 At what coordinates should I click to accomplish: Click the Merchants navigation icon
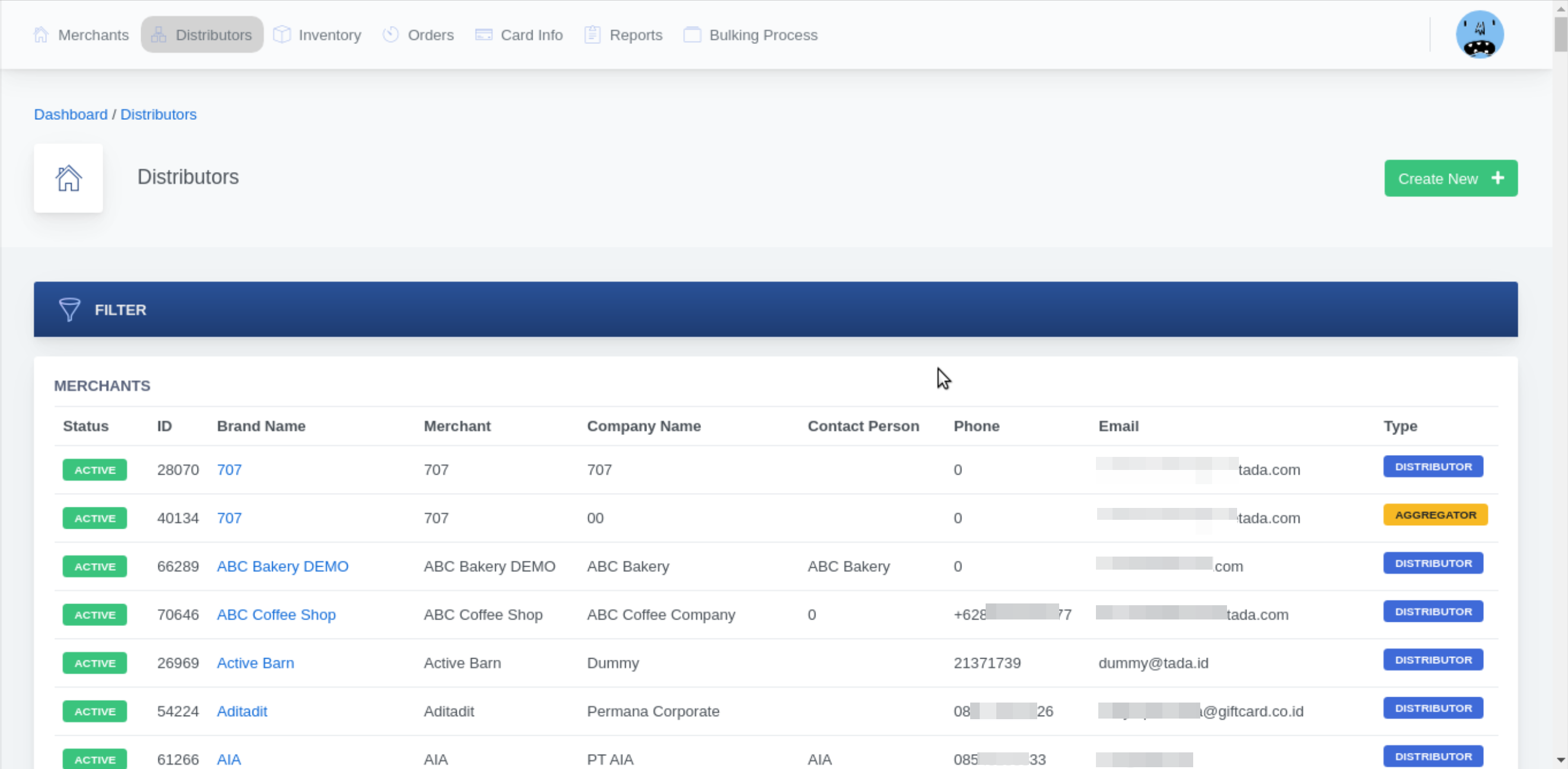[x=42, y=35]
